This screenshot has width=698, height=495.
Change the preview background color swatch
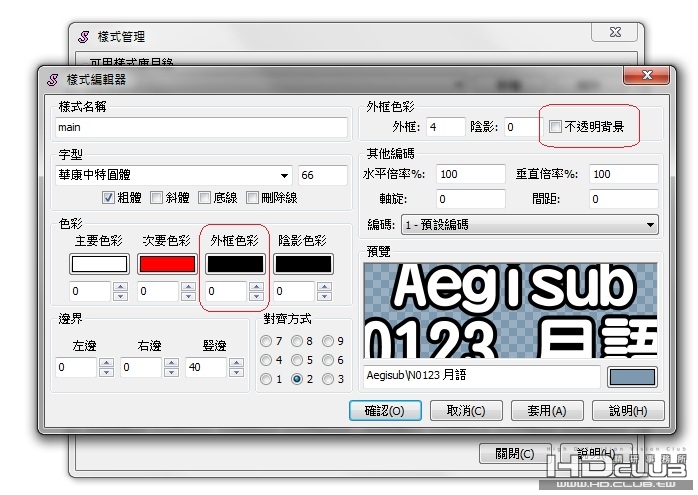632,377
